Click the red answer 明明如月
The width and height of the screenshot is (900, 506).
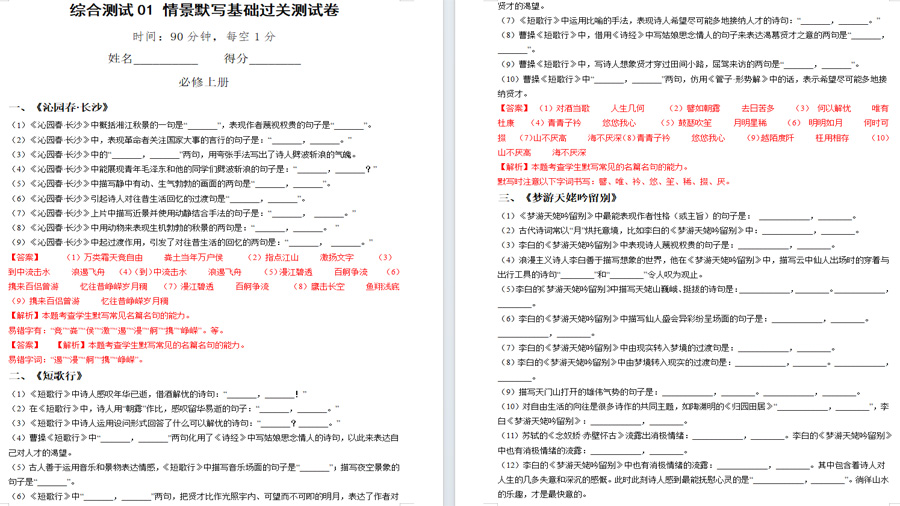[825, 123]
